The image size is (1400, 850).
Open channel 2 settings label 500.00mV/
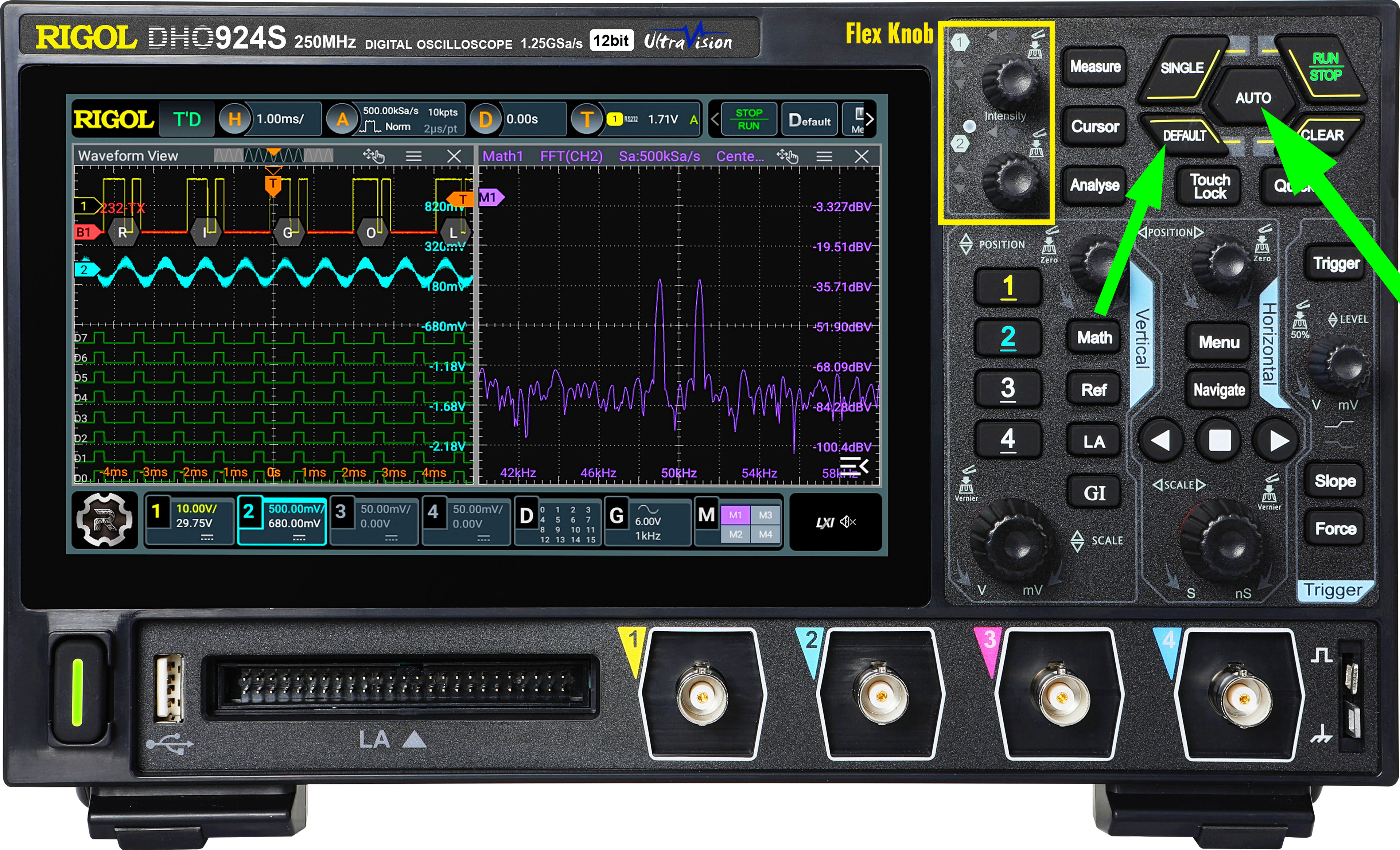(x=282, y=520)
